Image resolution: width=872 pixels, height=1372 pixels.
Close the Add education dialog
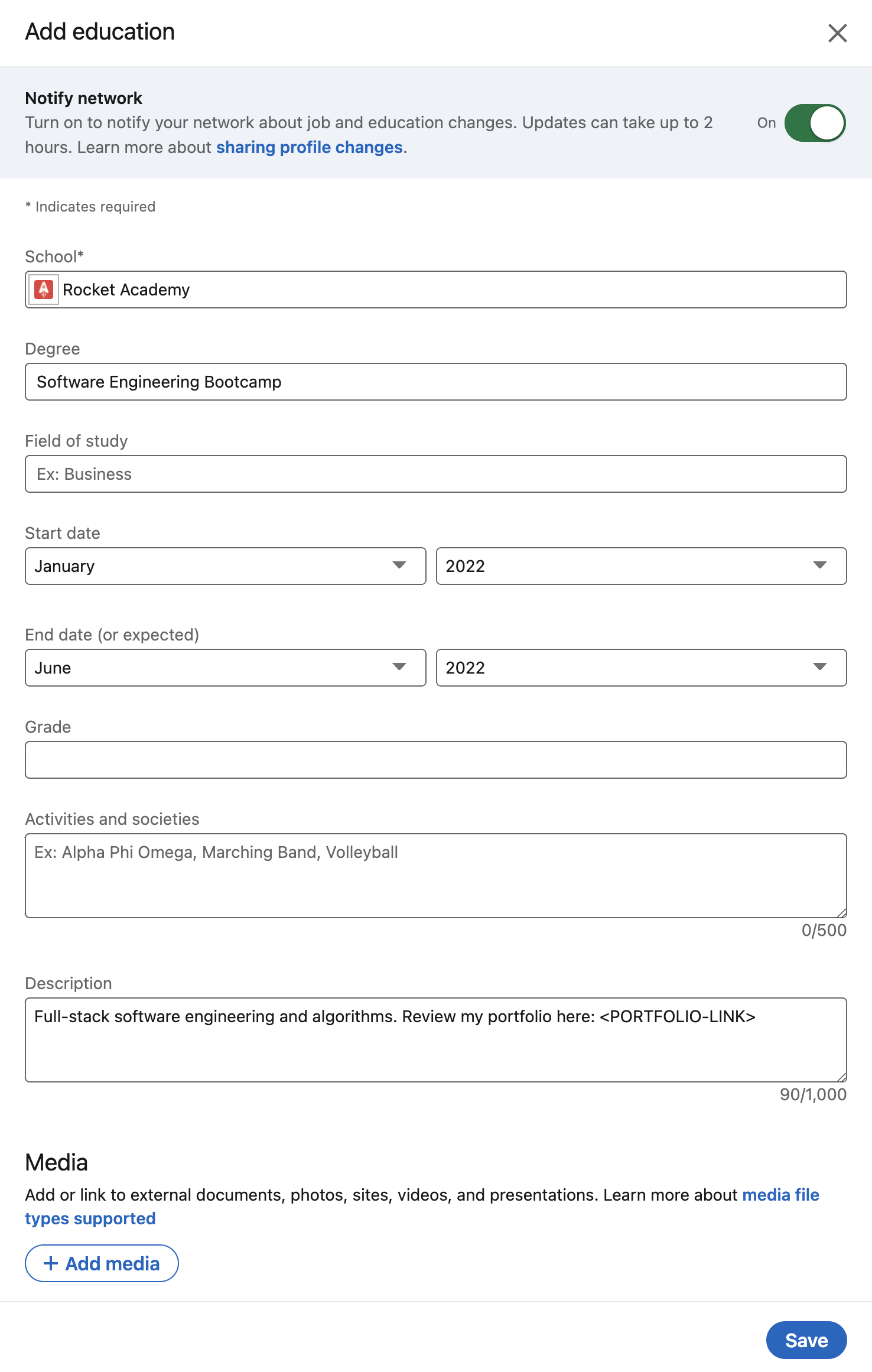[837, 33]
